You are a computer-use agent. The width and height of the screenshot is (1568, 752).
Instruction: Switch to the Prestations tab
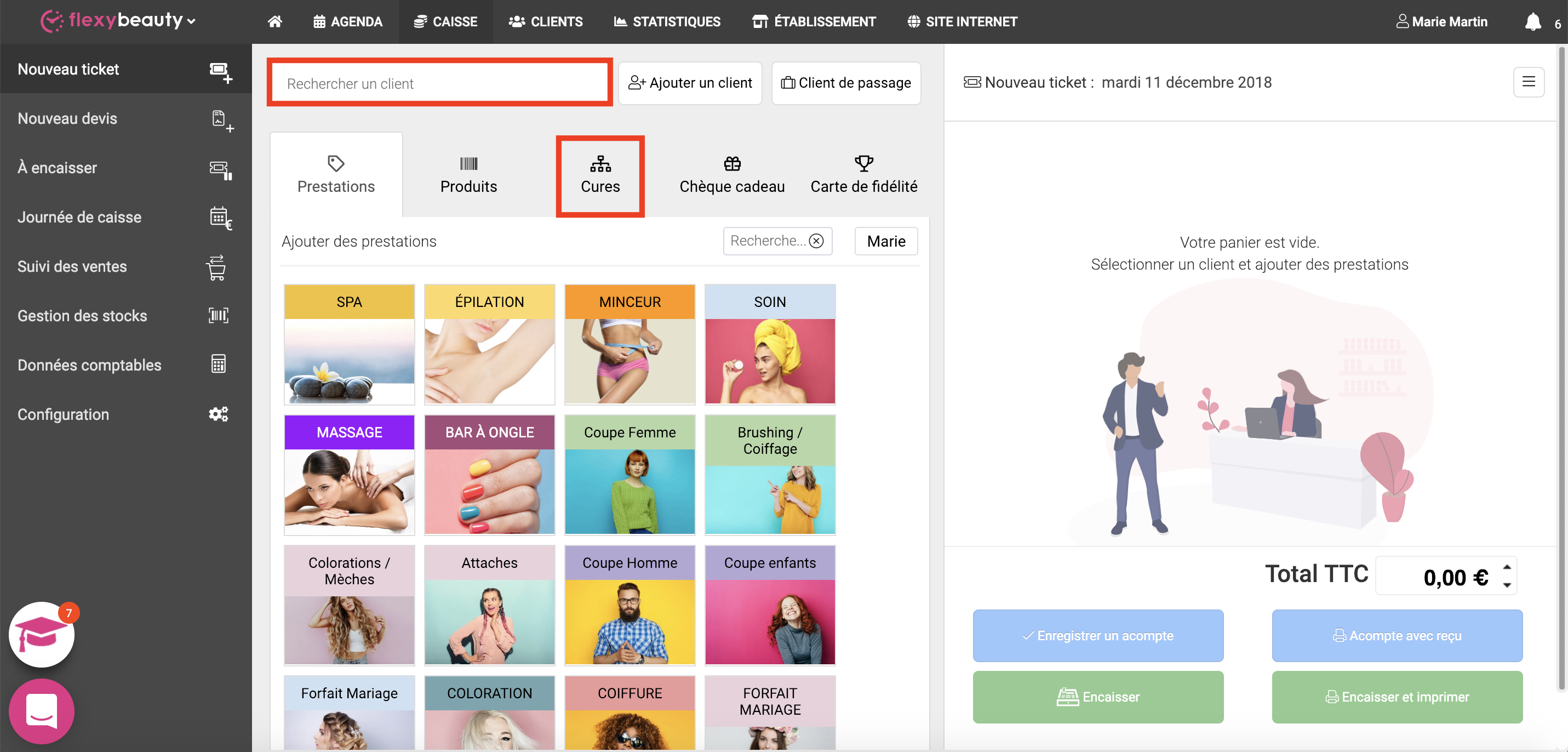336,175
